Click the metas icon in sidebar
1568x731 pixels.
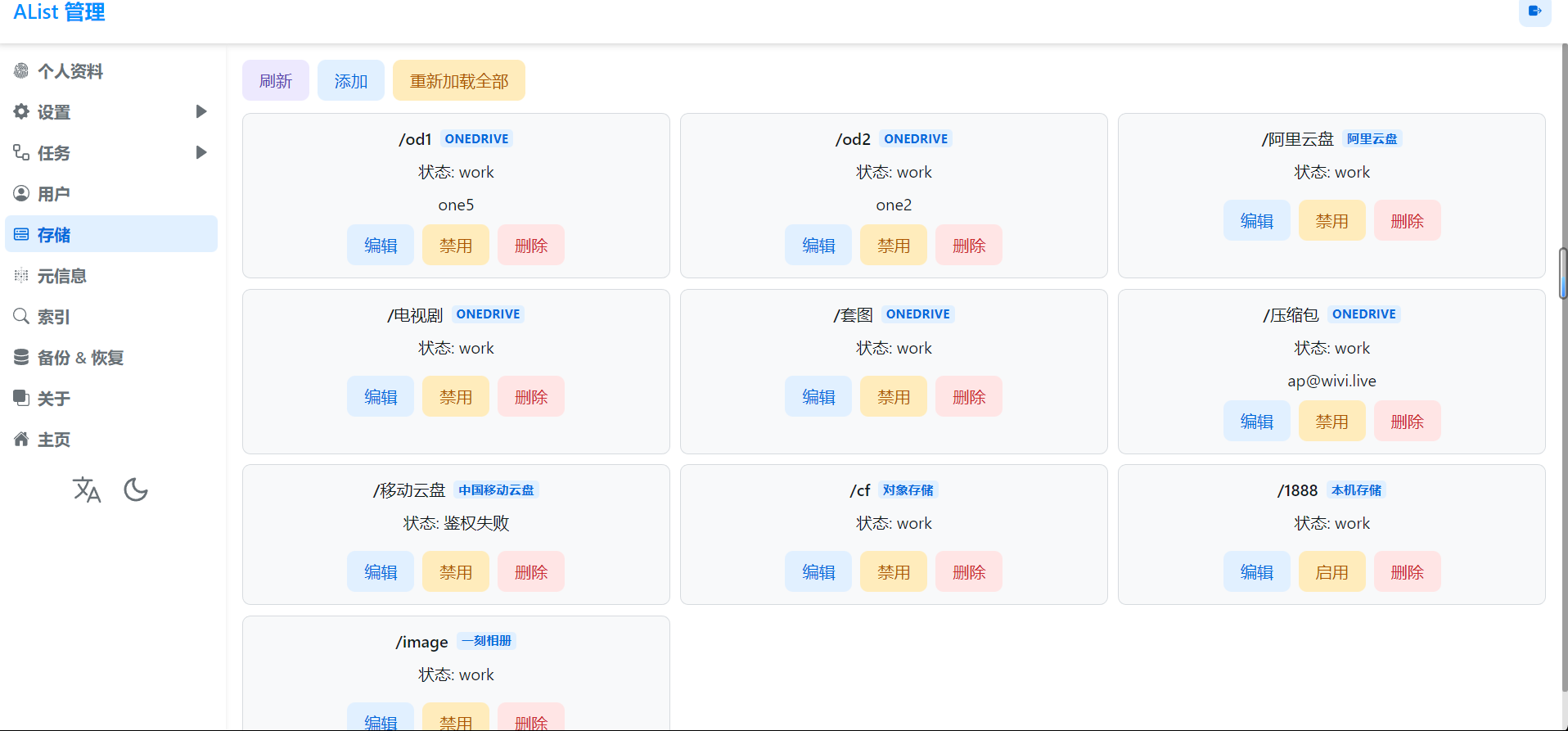coord(21,275)
